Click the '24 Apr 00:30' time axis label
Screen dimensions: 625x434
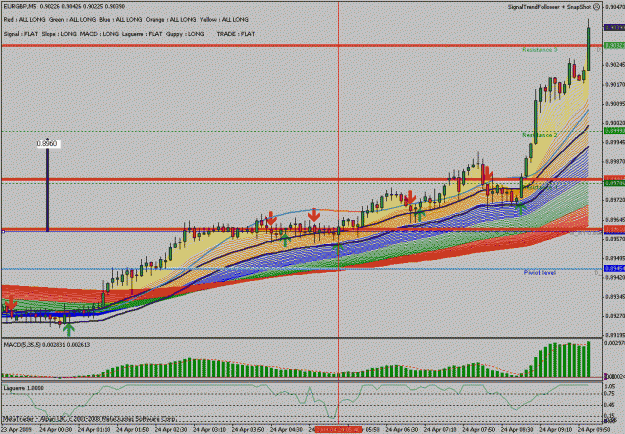(55, 430)
